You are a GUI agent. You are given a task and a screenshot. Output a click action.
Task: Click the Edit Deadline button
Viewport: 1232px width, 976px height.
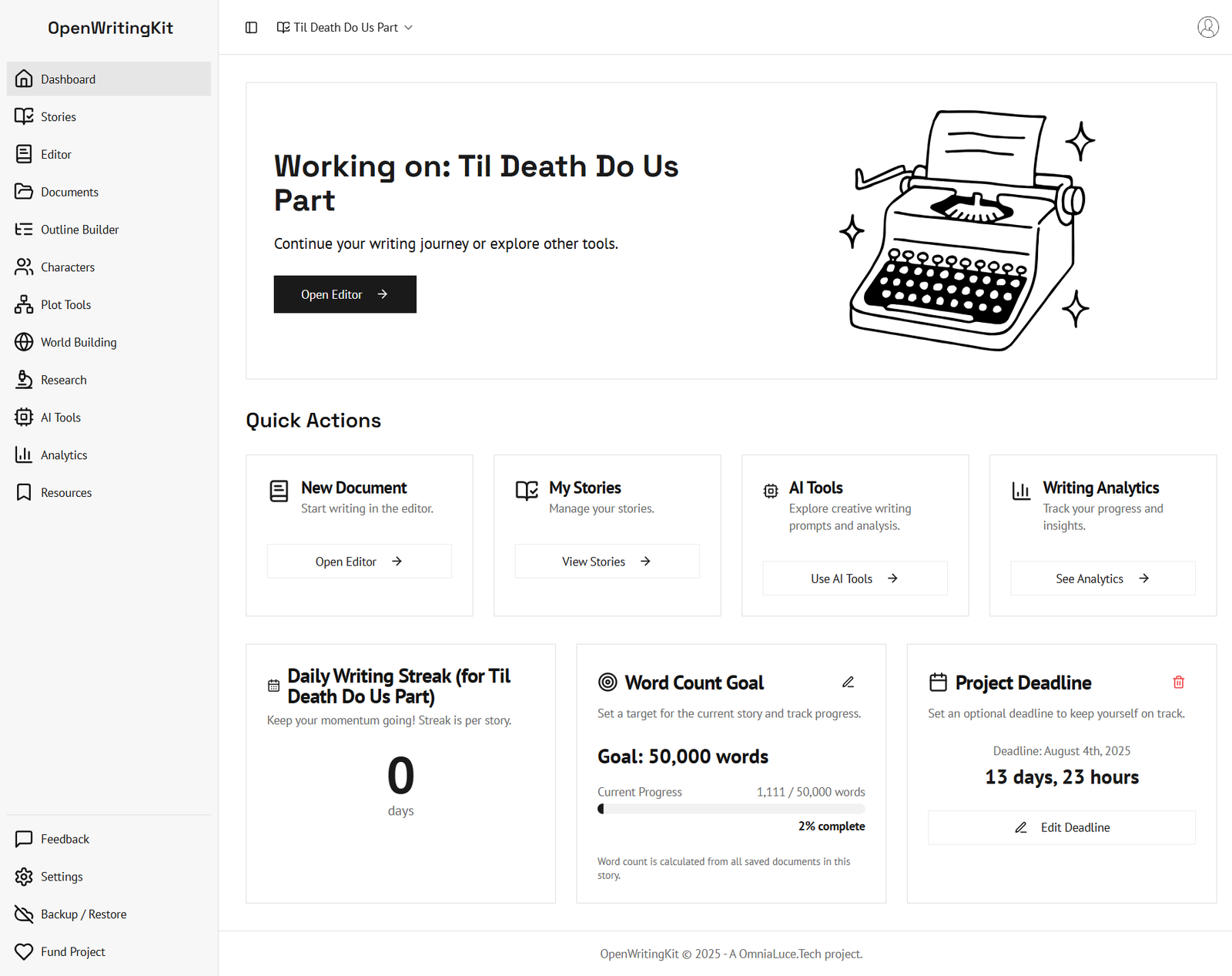(x=1061, y=827)
